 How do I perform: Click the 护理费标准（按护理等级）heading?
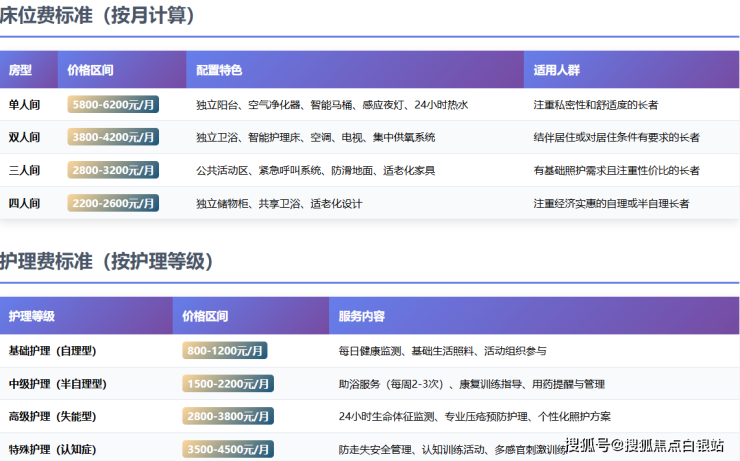(x=107, y=262)
